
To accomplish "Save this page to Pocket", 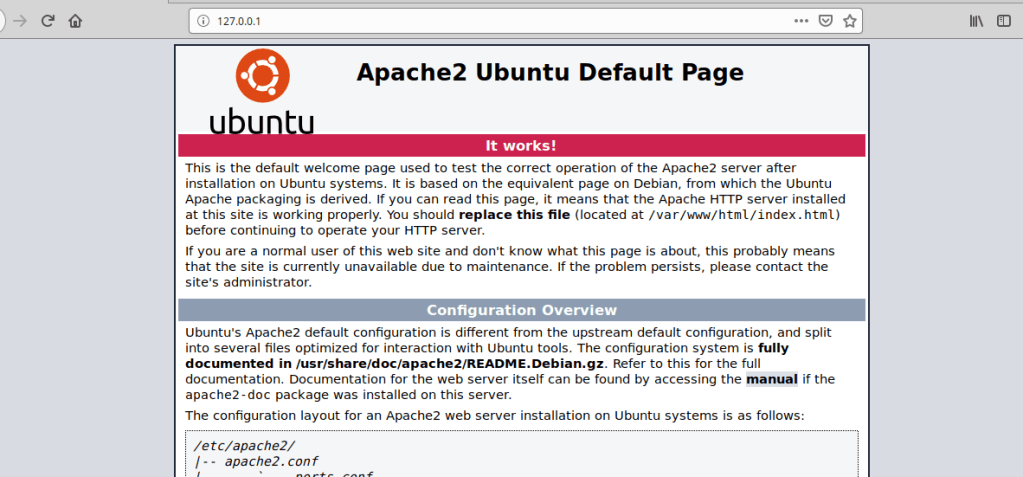I will point(826,20).
